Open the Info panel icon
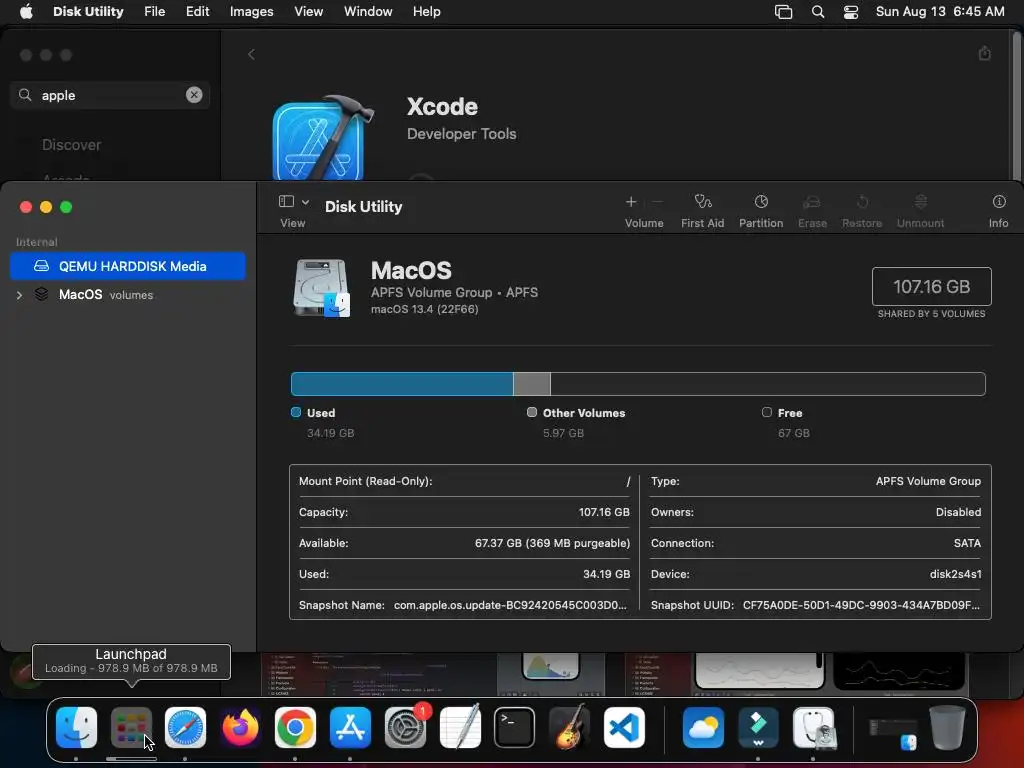Screen dimensions: 1024x768 point(999,202)
